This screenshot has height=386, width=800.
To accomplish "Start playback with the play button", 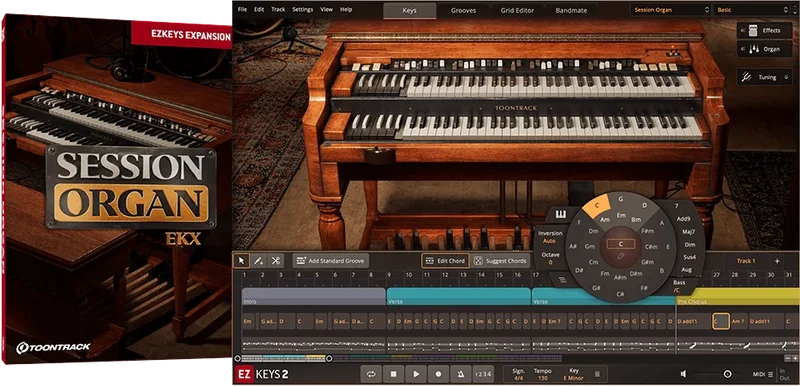I will tap(416, 374).
